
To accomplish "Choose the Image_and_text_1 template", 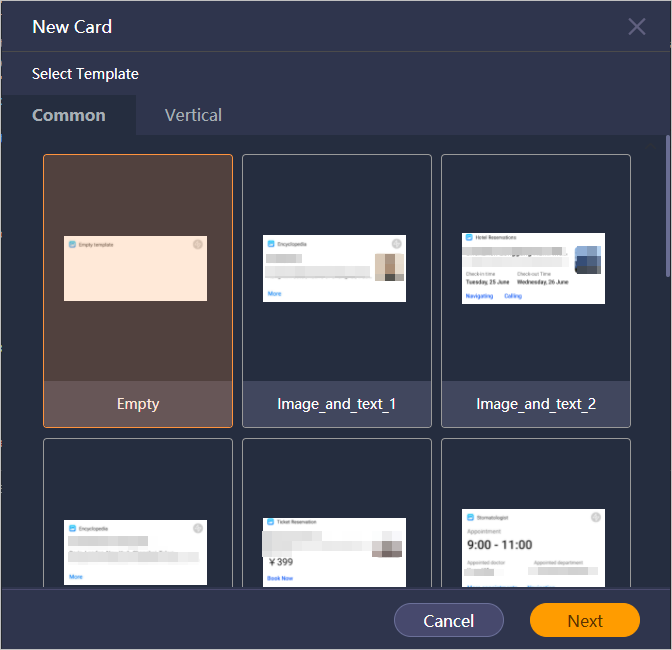I will coord(336,291).
